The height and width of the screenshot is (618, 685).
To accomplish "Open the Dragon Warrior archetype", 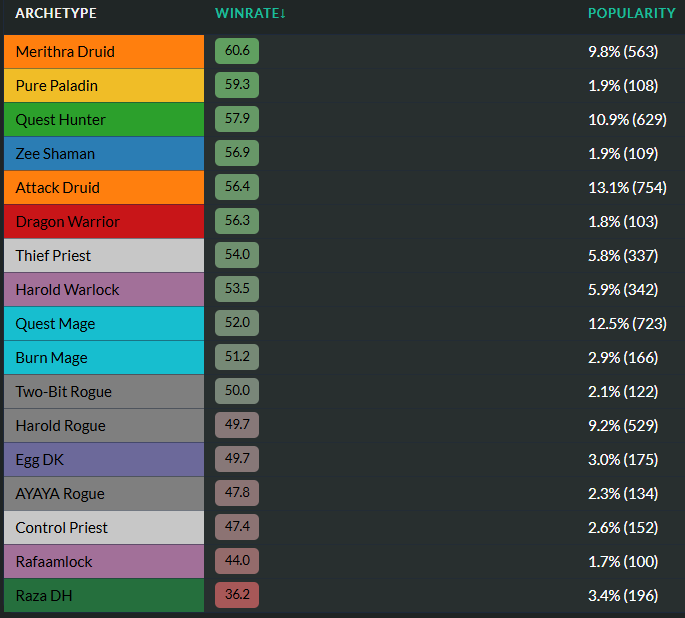I will pos(104,222).
